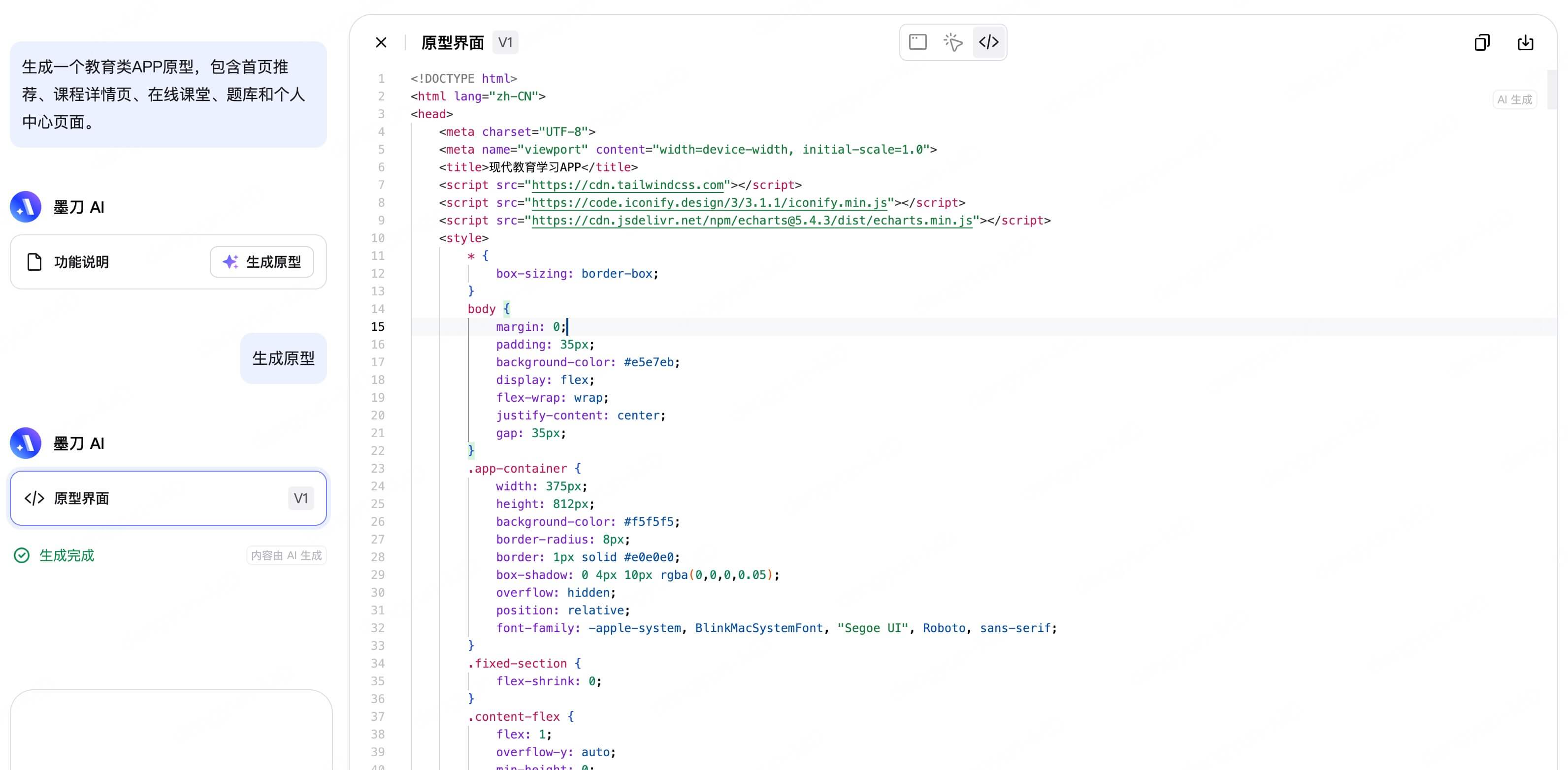1568x770 pixels.
Task: Click the font-family declaration line
Action: pyautogui.click(x=776, y=628)
